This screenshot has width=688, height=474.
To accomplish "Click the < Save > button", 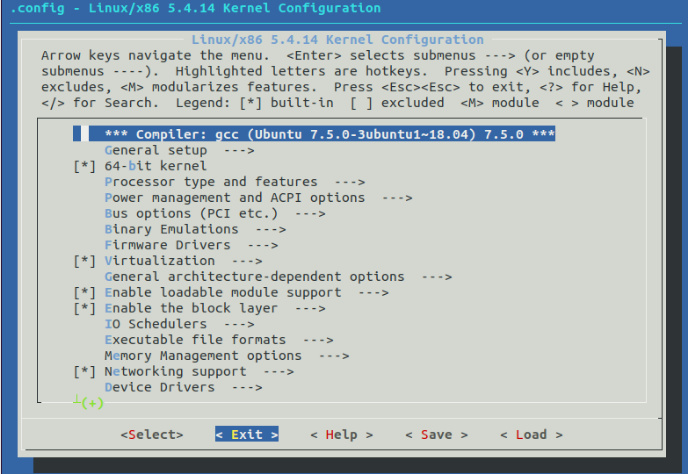I will [x=436, y=434].
